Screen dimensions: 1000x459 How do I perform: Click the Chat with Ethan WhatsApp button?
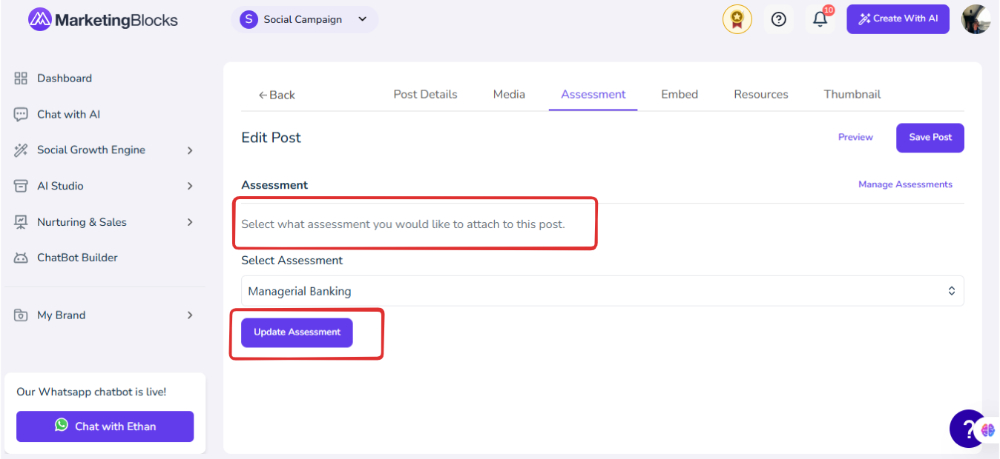click(x=105, y=426)
